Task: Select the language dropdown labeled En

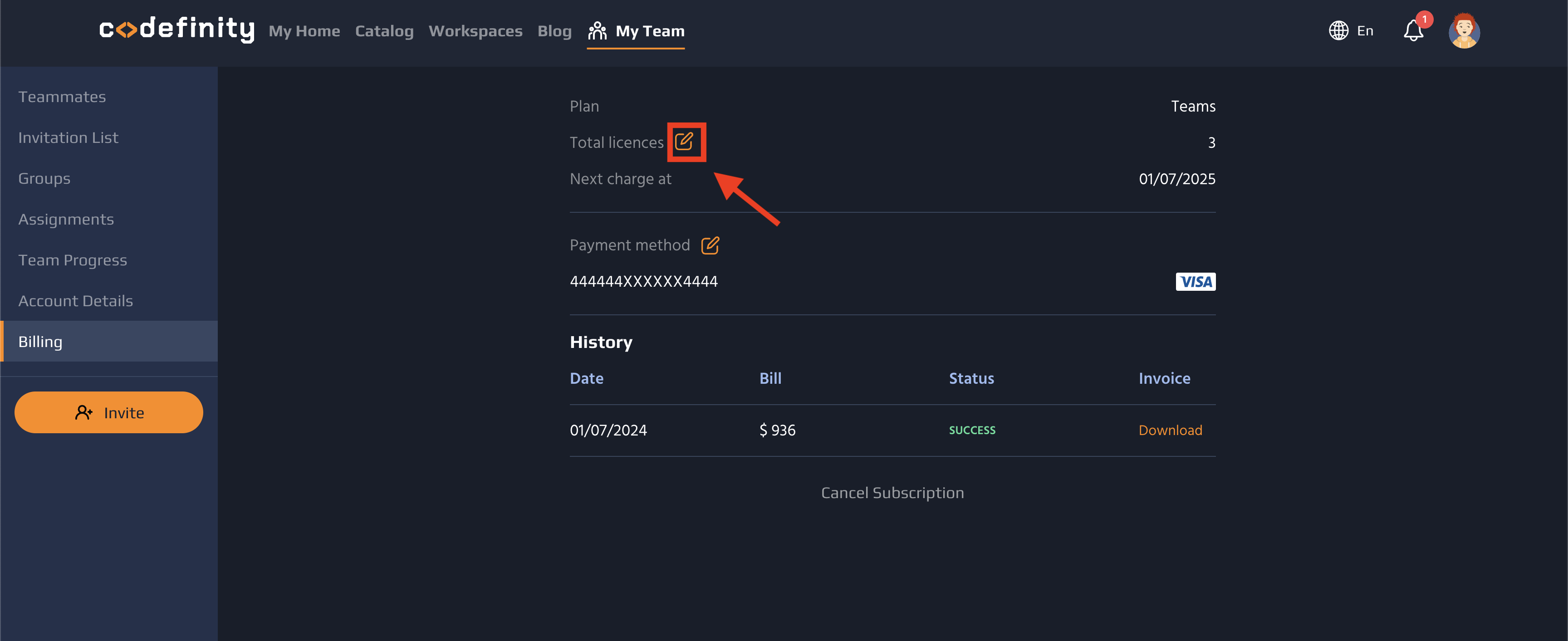Action: [1365, 30]
